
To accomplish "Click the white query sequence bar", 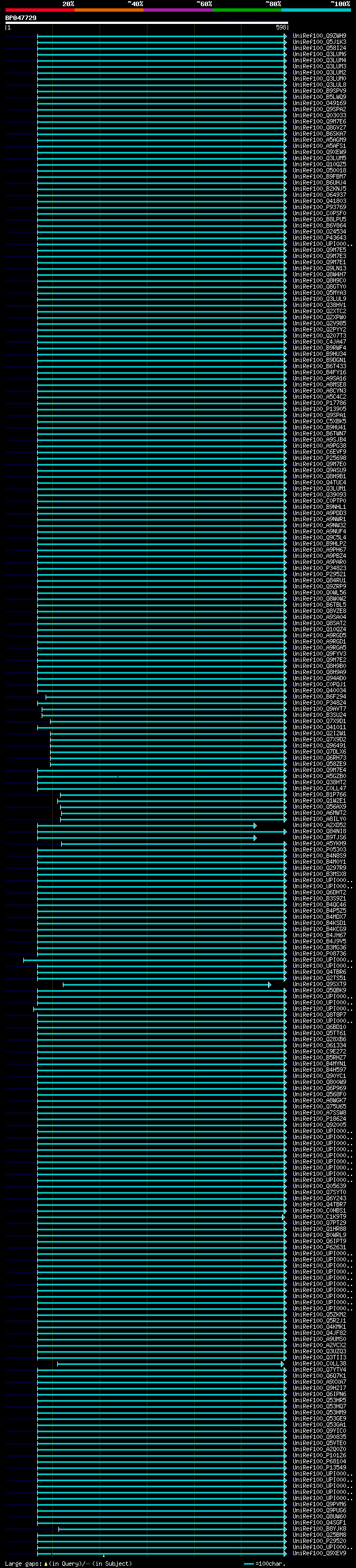I will [147, 23].
